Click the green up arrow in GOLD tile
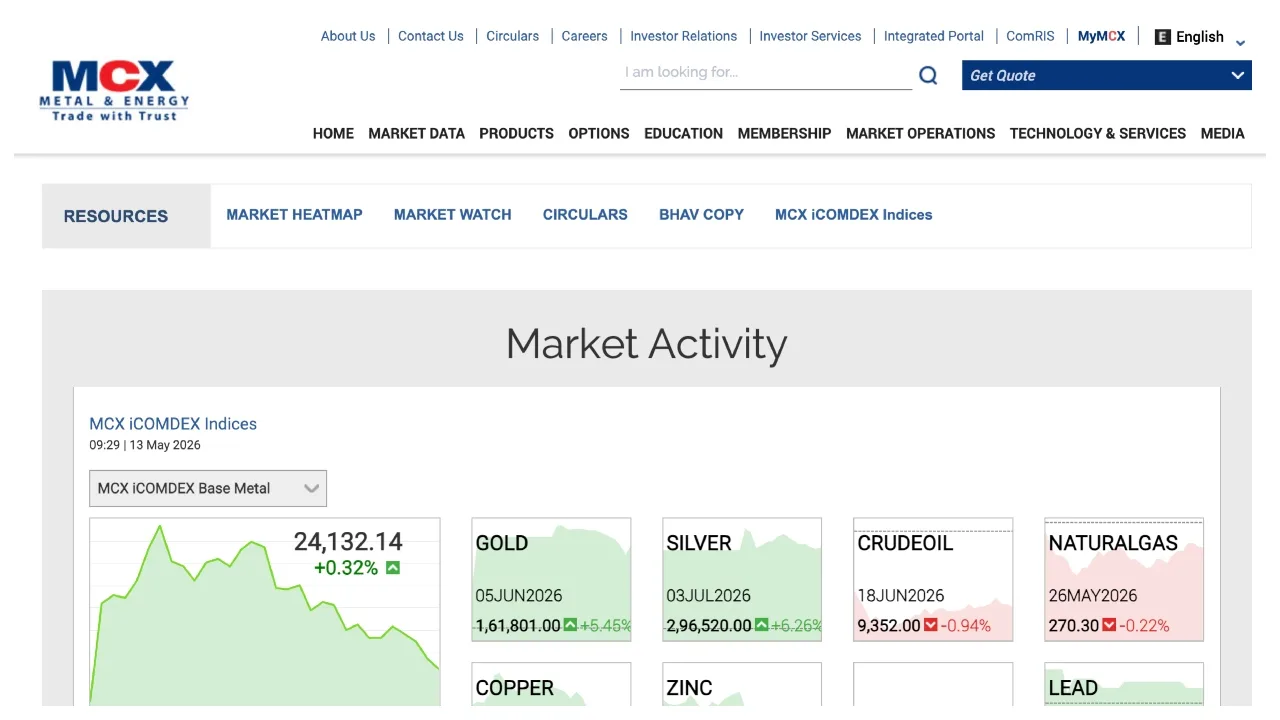 point(570,625)
